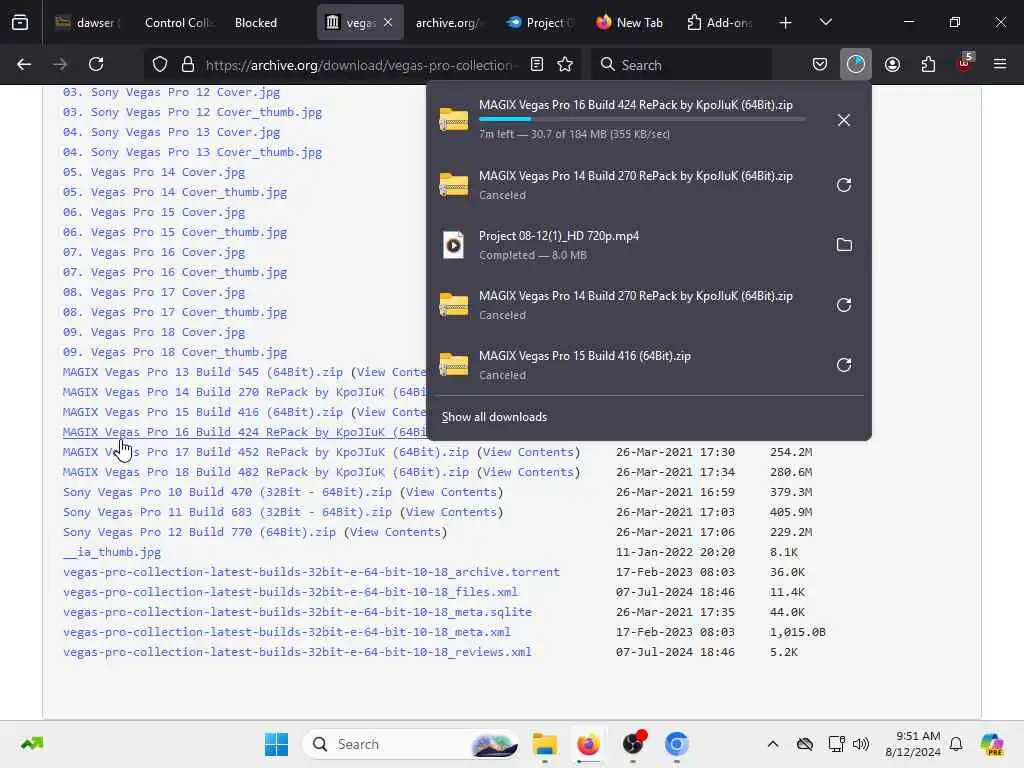
Task: Cancel the Vegas Pro 16 download
Action: [844, 120]
